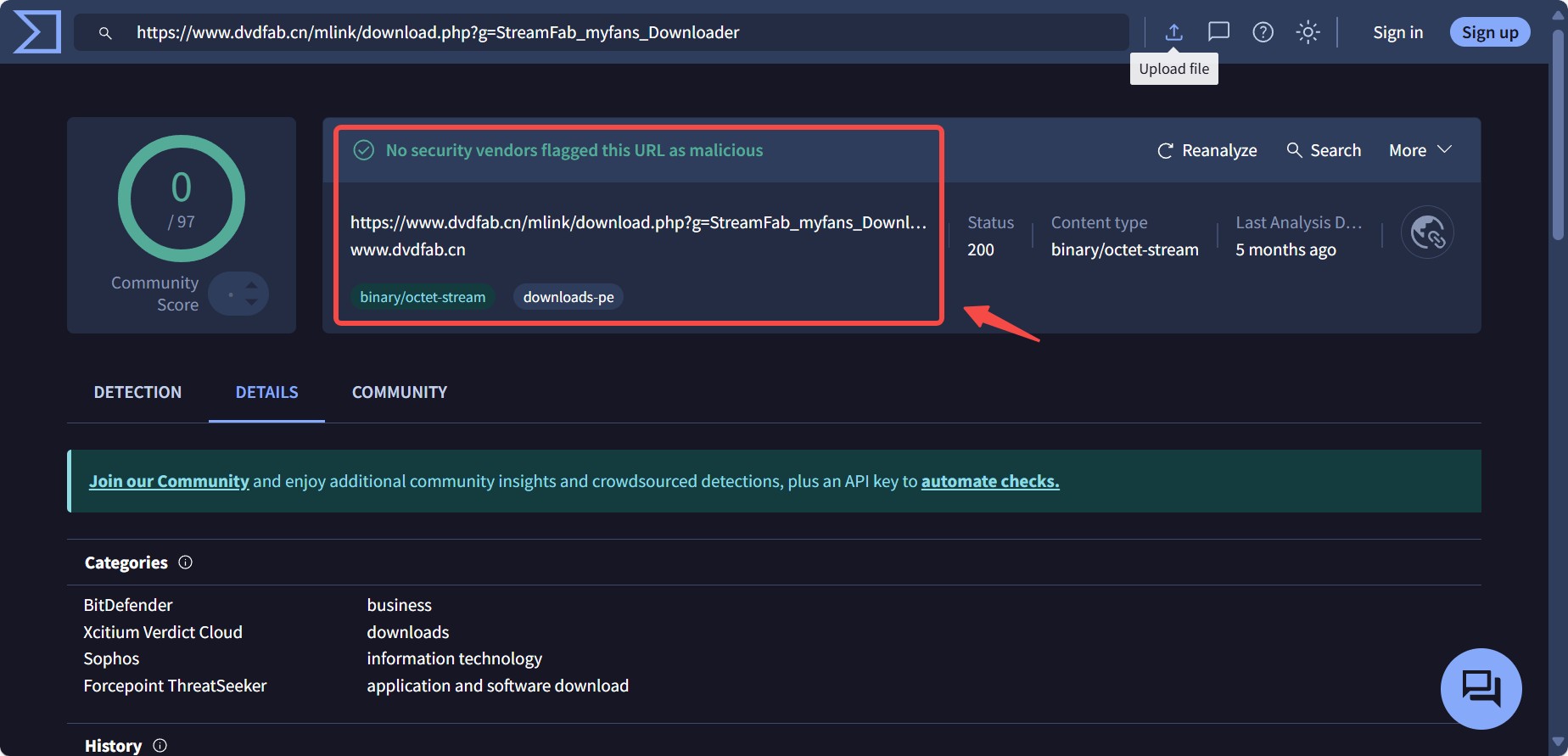Screen dimensions: 1568x756
Task: Expand the More dropdown menu
Action: tap(1420, 150)
